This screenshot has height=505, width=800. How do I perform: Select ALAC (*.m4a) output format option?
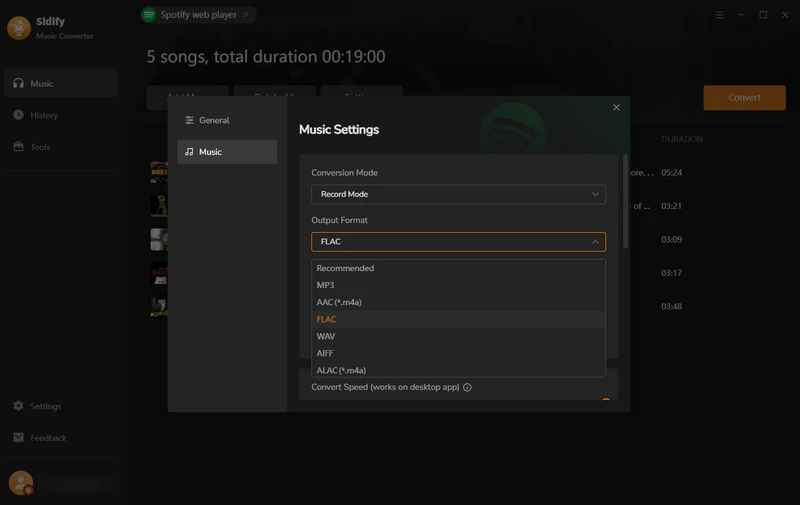click(x=458, y=370)
